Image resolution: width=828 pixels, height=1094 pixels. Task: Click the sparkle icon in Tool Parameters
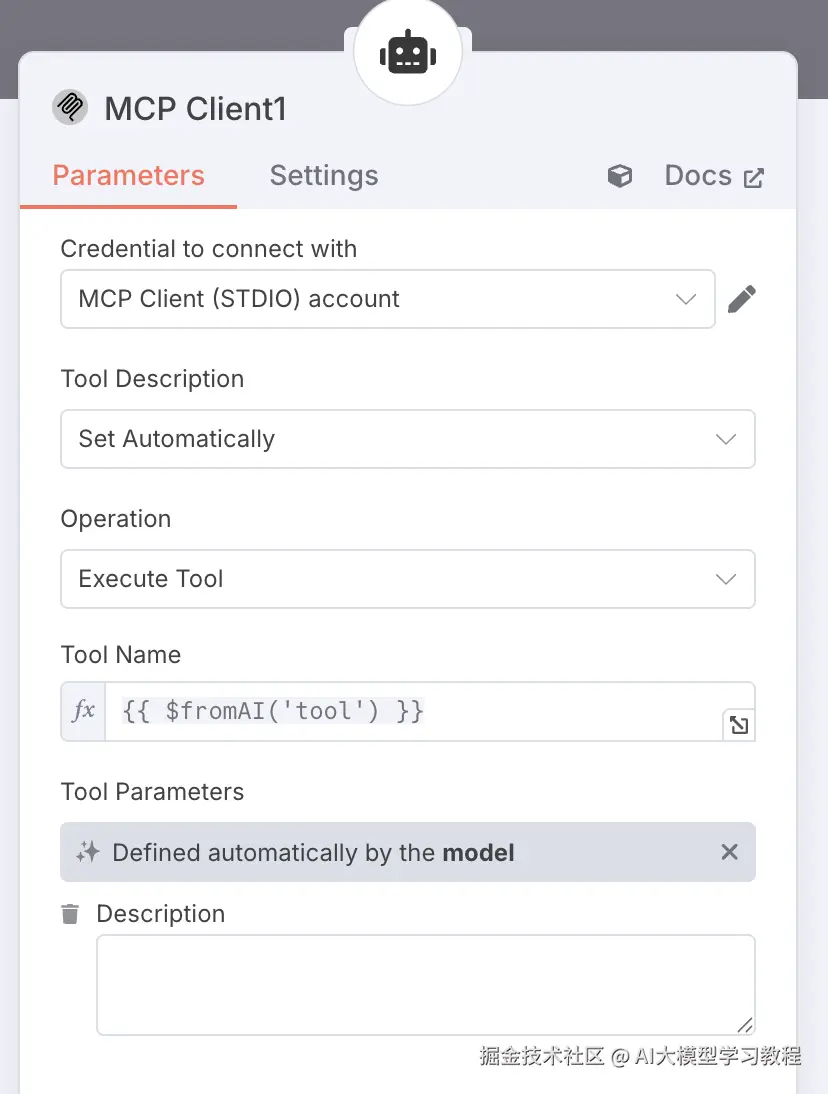click(x=88, y=852)
